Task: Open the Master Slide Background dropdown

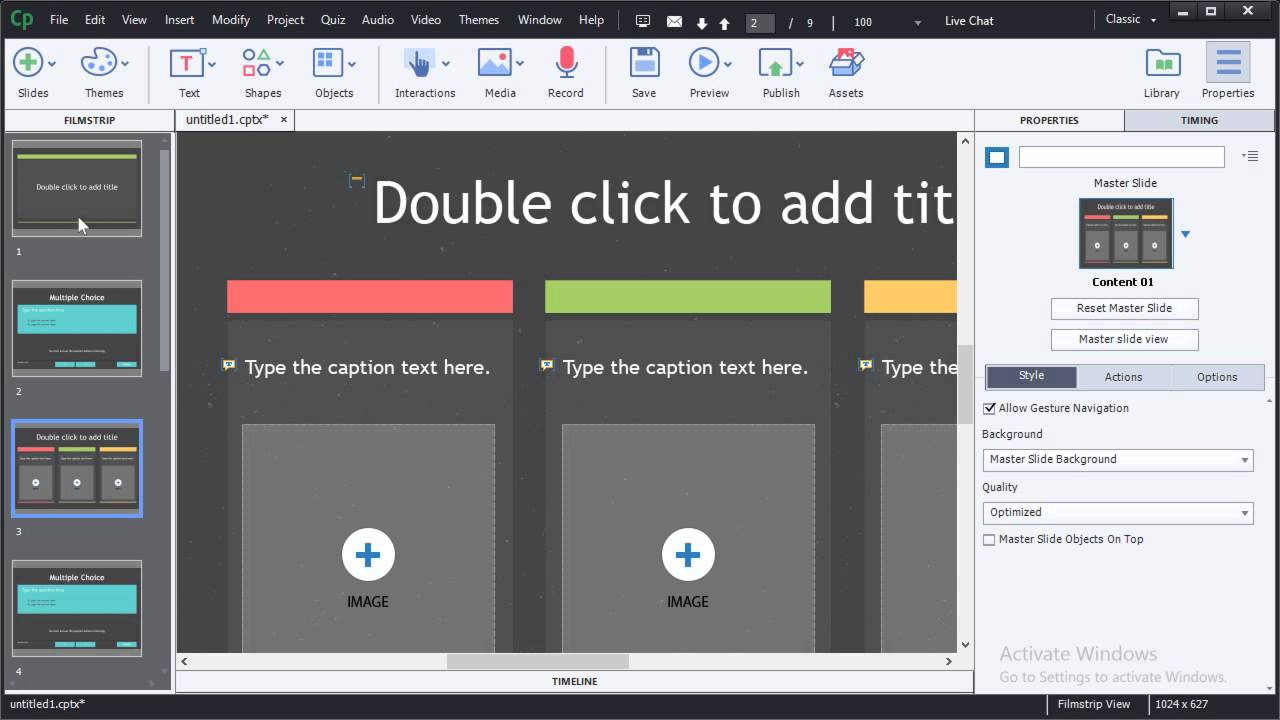Action: pos(1117,459)
